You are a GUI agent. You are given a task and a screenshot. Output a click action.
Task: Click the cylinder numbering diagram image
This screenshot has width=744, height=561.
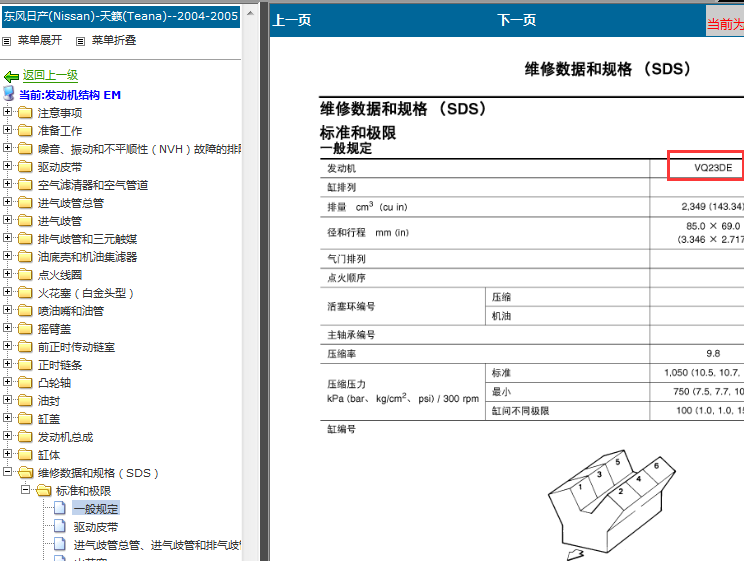point(611,504)
